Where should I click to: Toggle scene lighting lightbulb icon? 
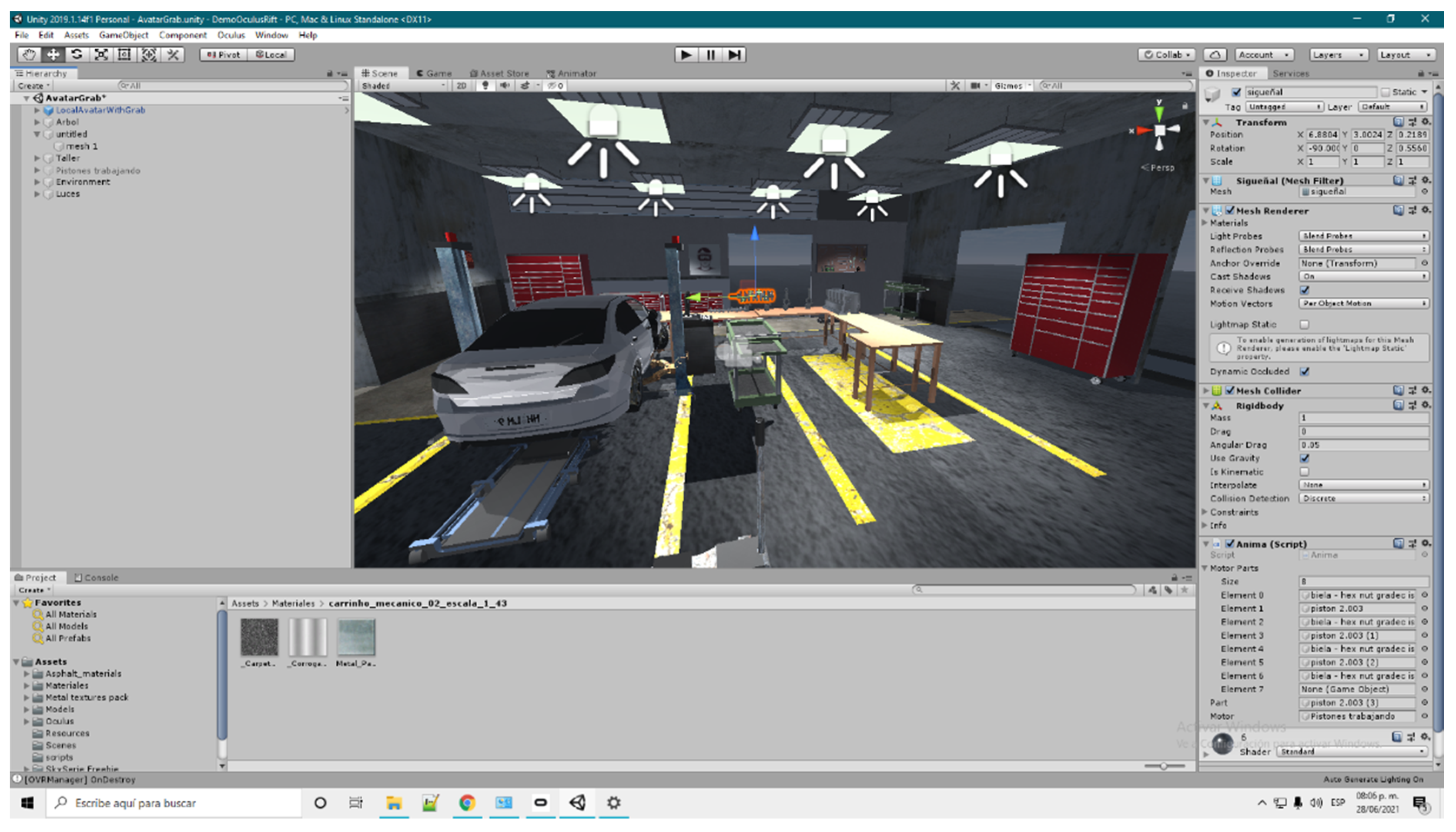click(485, 86)
